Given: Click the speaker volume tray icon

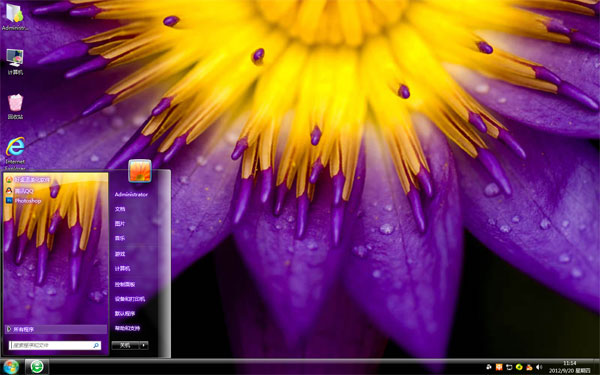Looking at the screenshot, I should pyautogui.click(x=539, y=367).
